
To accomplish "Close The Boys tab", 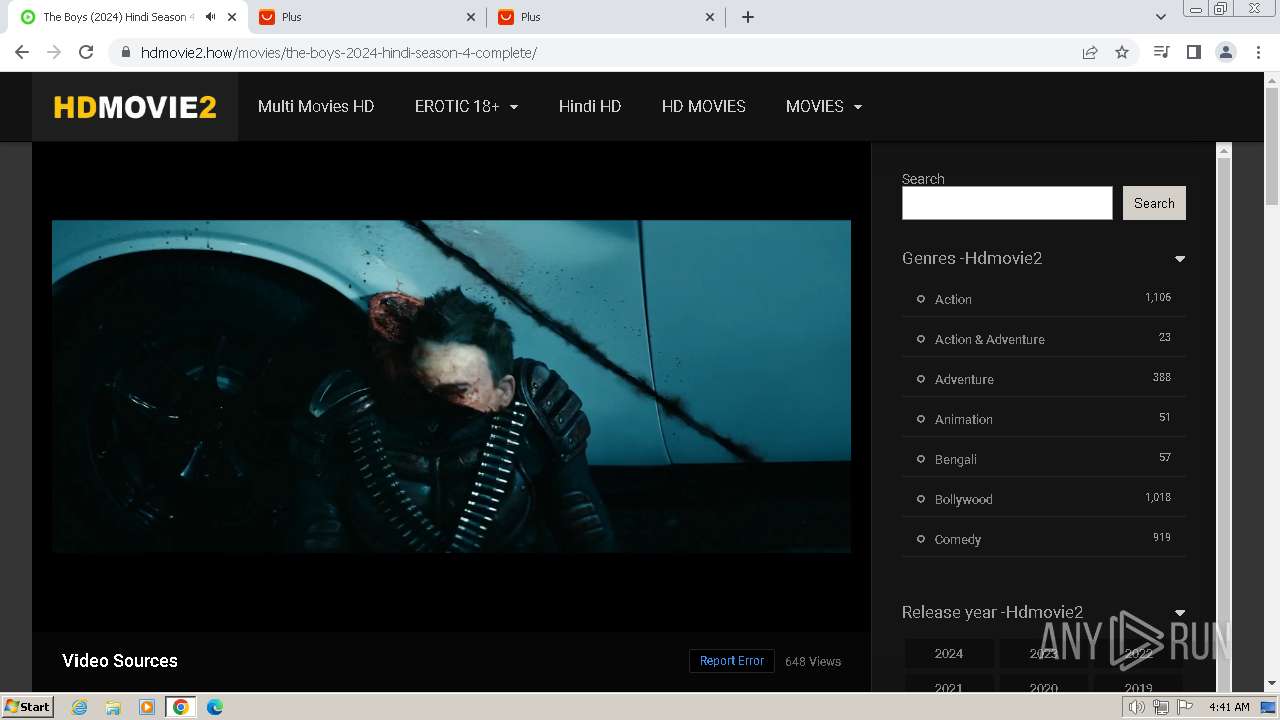I will click(232, 17).
